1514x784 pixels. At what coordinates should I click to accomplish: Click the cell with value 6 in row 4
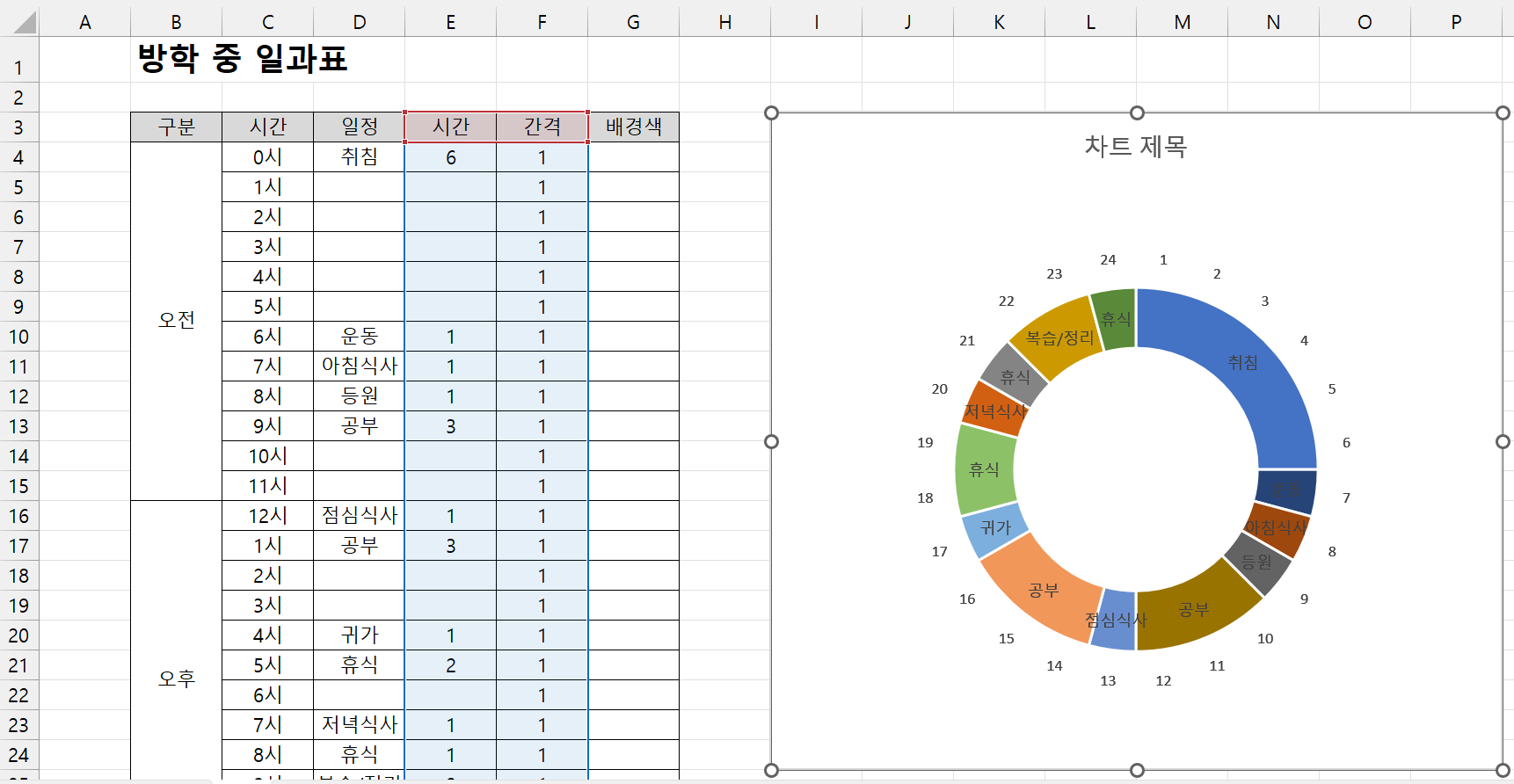[451, 157]
